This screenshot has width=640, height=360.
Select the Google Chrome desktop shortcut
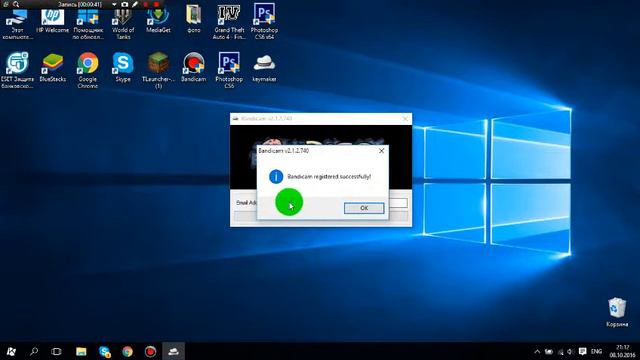(88, 69)
